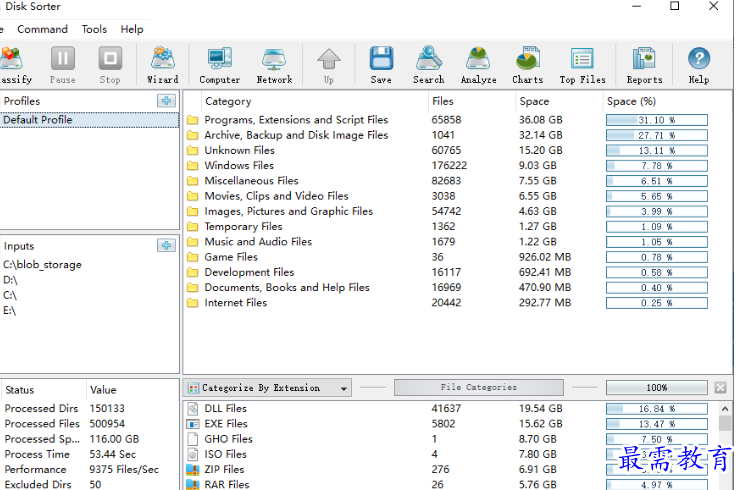Select the Computer toolbar icon

tap(219, 65)
